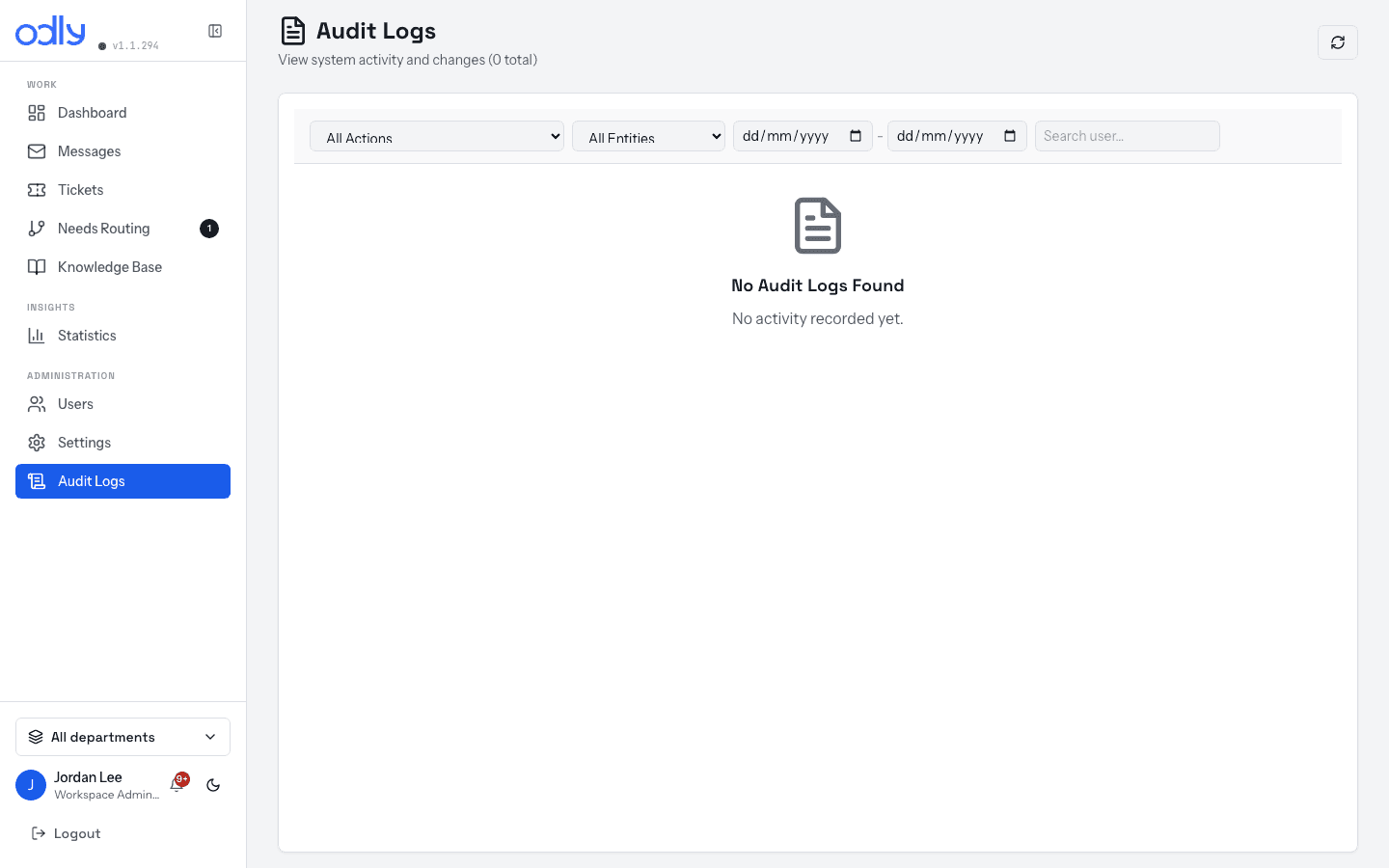Click the Messages envelope icon
Viewport: 1389px width, 868px height.
pyautogui.click(x=37, y=151)
